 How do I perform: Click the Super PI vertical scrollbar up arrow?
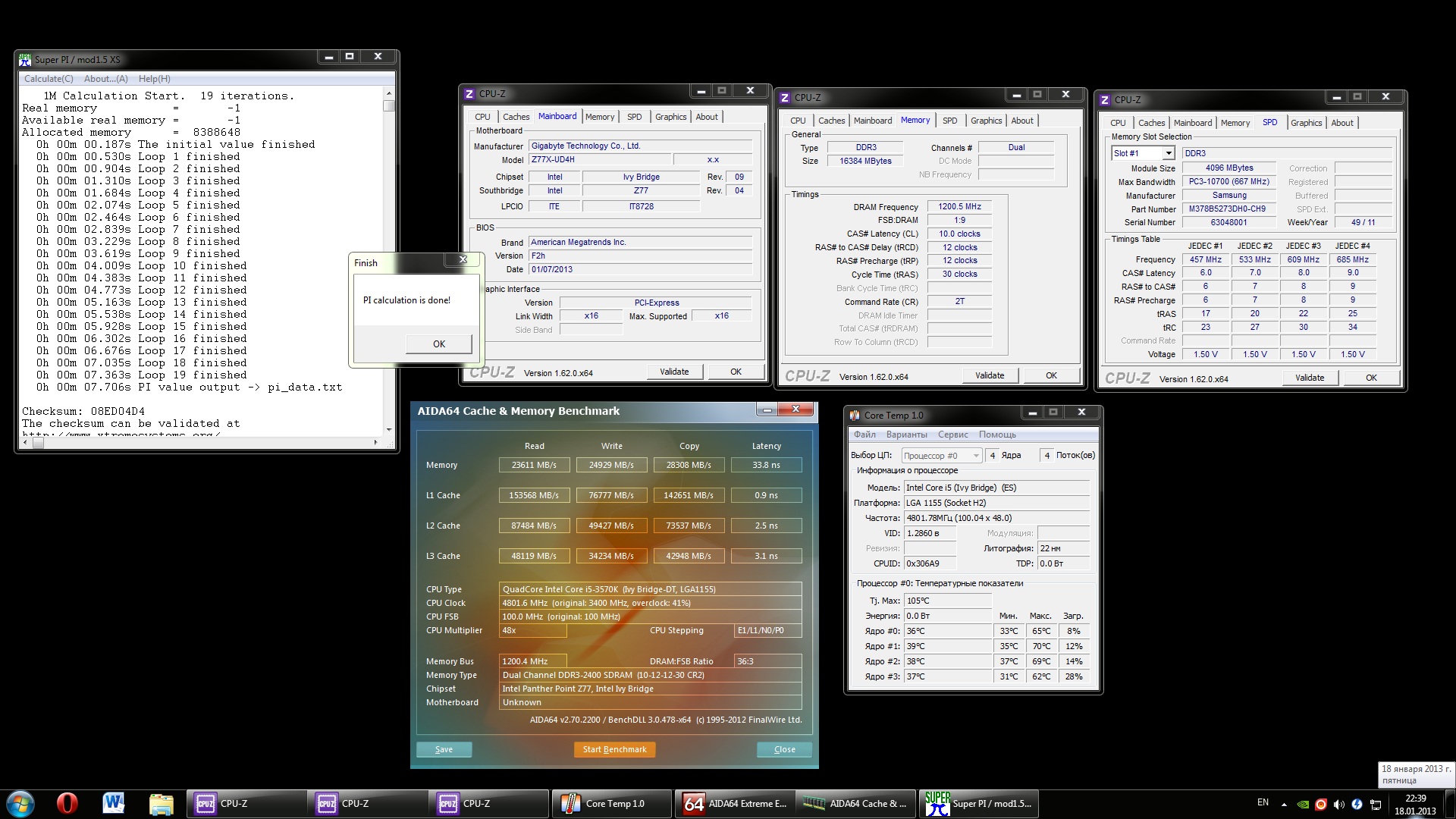[x=389, y=93]
